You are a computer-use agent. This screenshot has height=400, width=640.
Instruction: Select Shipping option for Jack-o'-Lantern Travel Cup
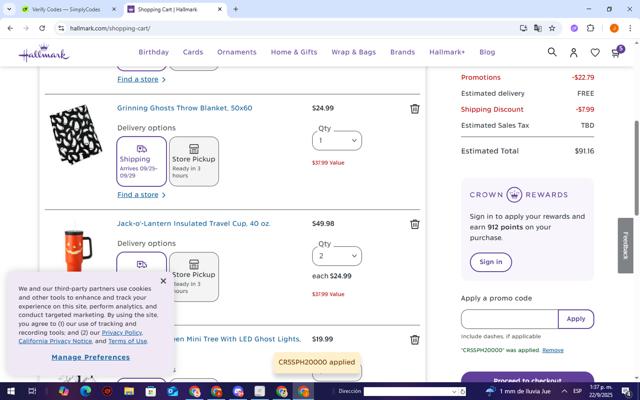pos(141,261)
